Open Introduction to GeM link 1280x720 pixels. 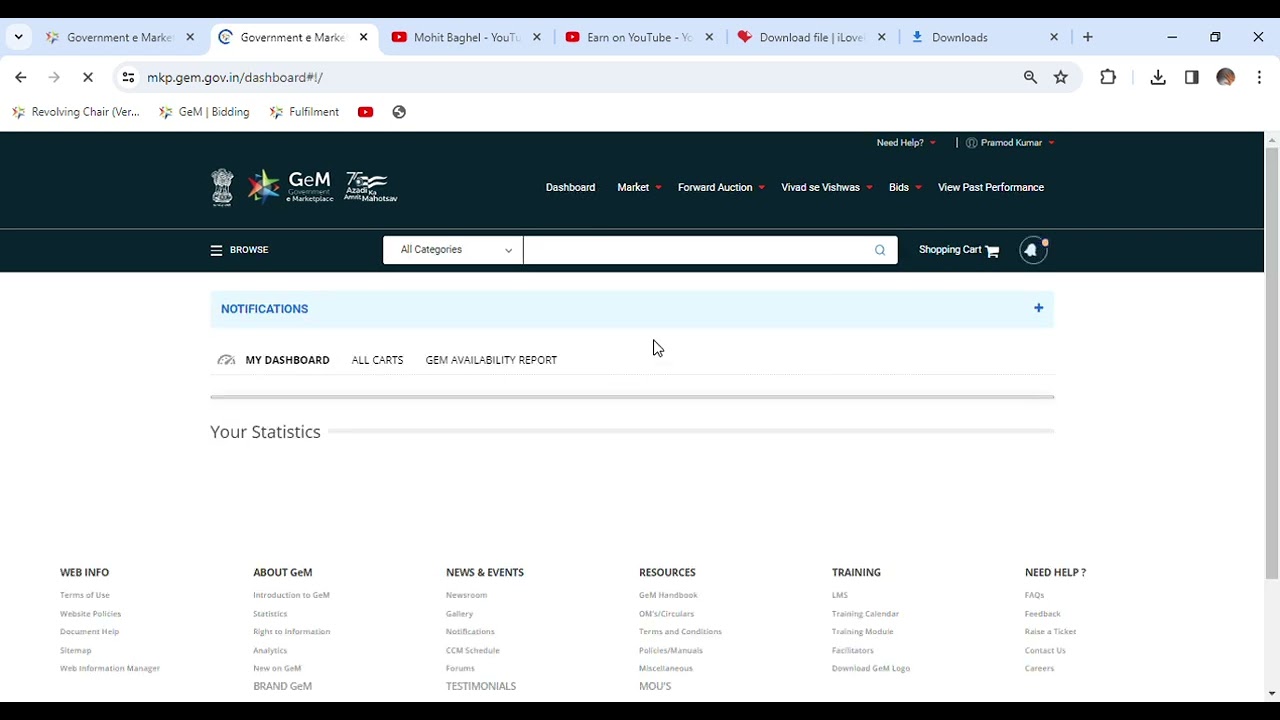pyautogui.click(x=291, y=595)
